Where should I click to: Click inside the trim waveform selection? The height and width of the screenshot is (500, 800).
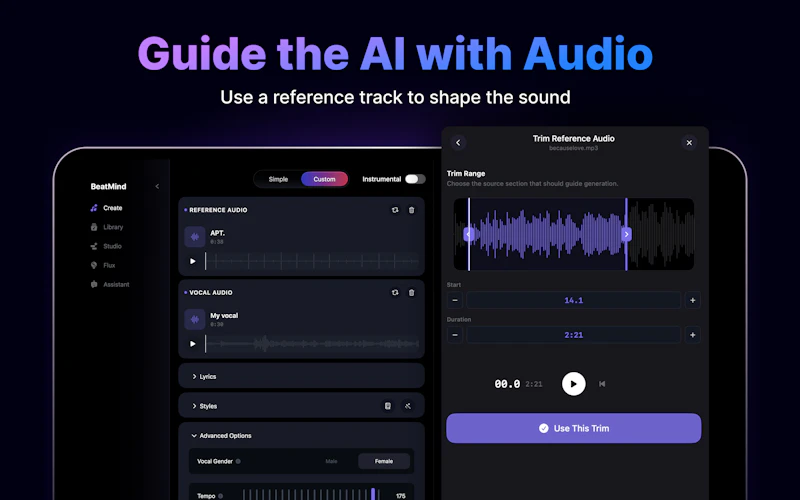pos(547,234)
